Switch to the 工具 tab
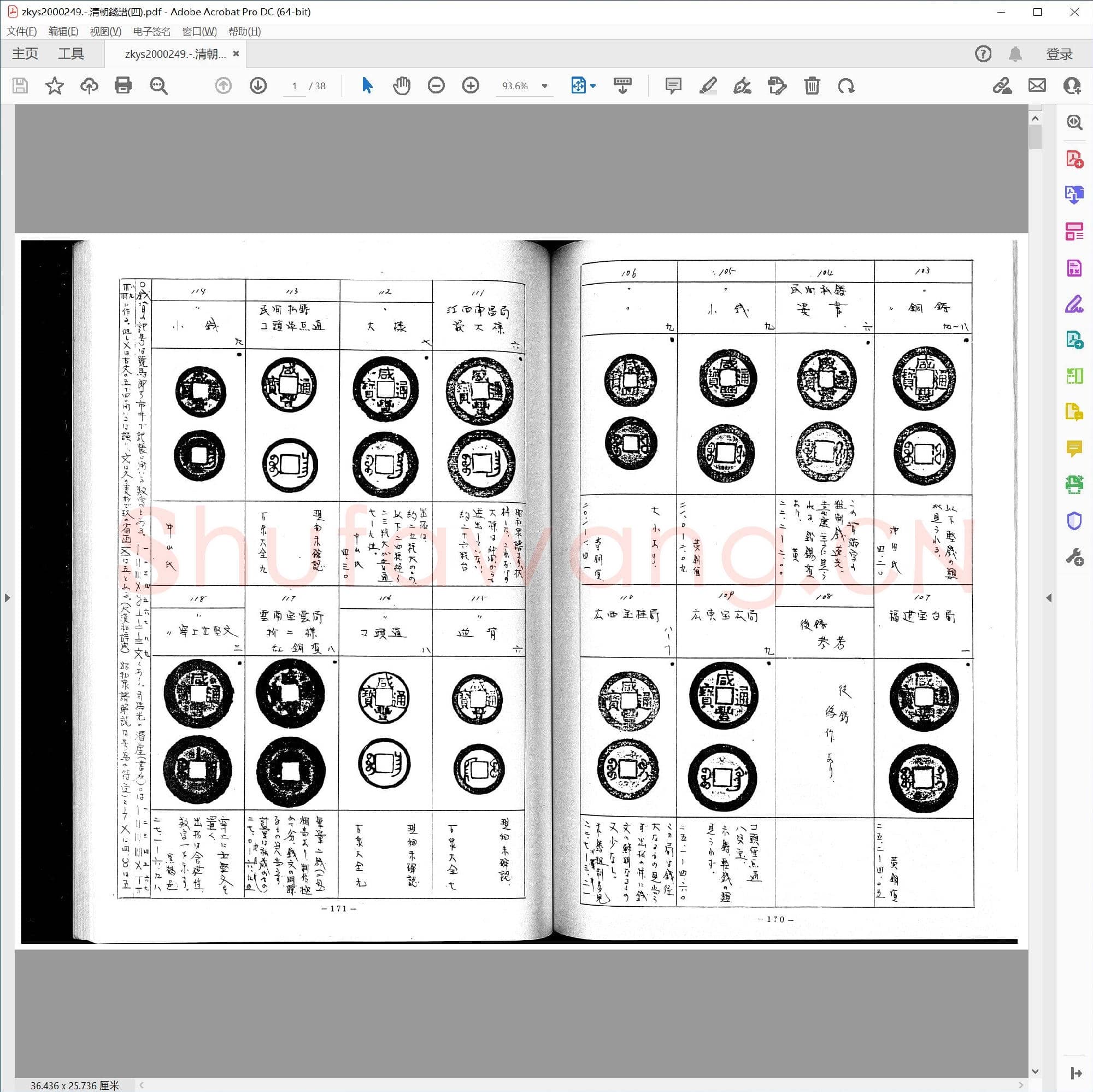The height and width of the screenshot is (1092, 1093). click(x=70, y=54)
